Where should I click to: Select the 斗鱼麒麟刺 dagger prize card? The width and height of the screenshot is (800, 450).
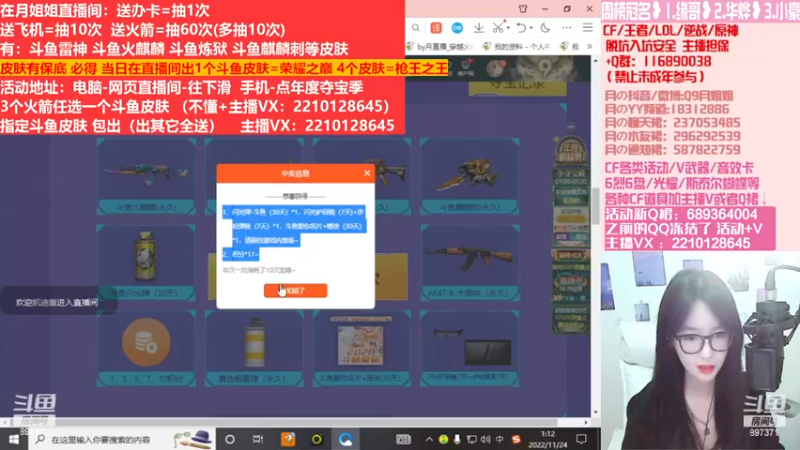click(x=469, y=177)
